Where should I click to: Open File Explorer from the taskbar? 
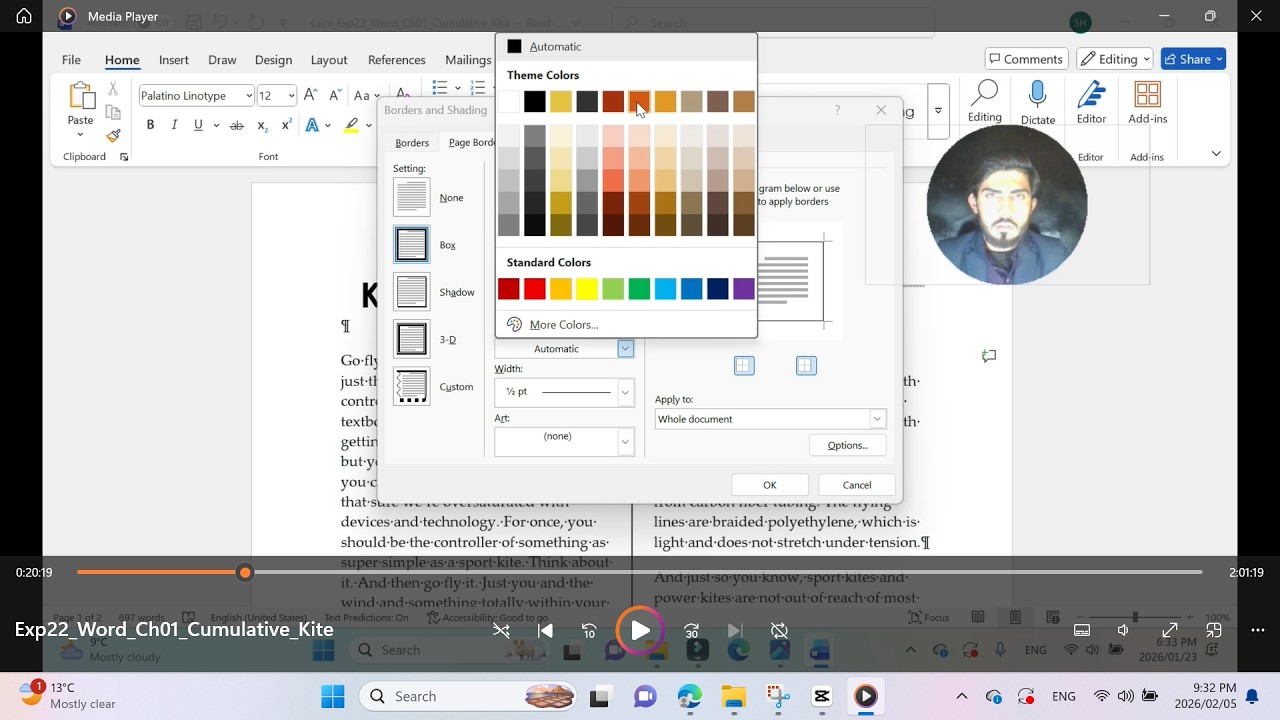coord(733,696)
